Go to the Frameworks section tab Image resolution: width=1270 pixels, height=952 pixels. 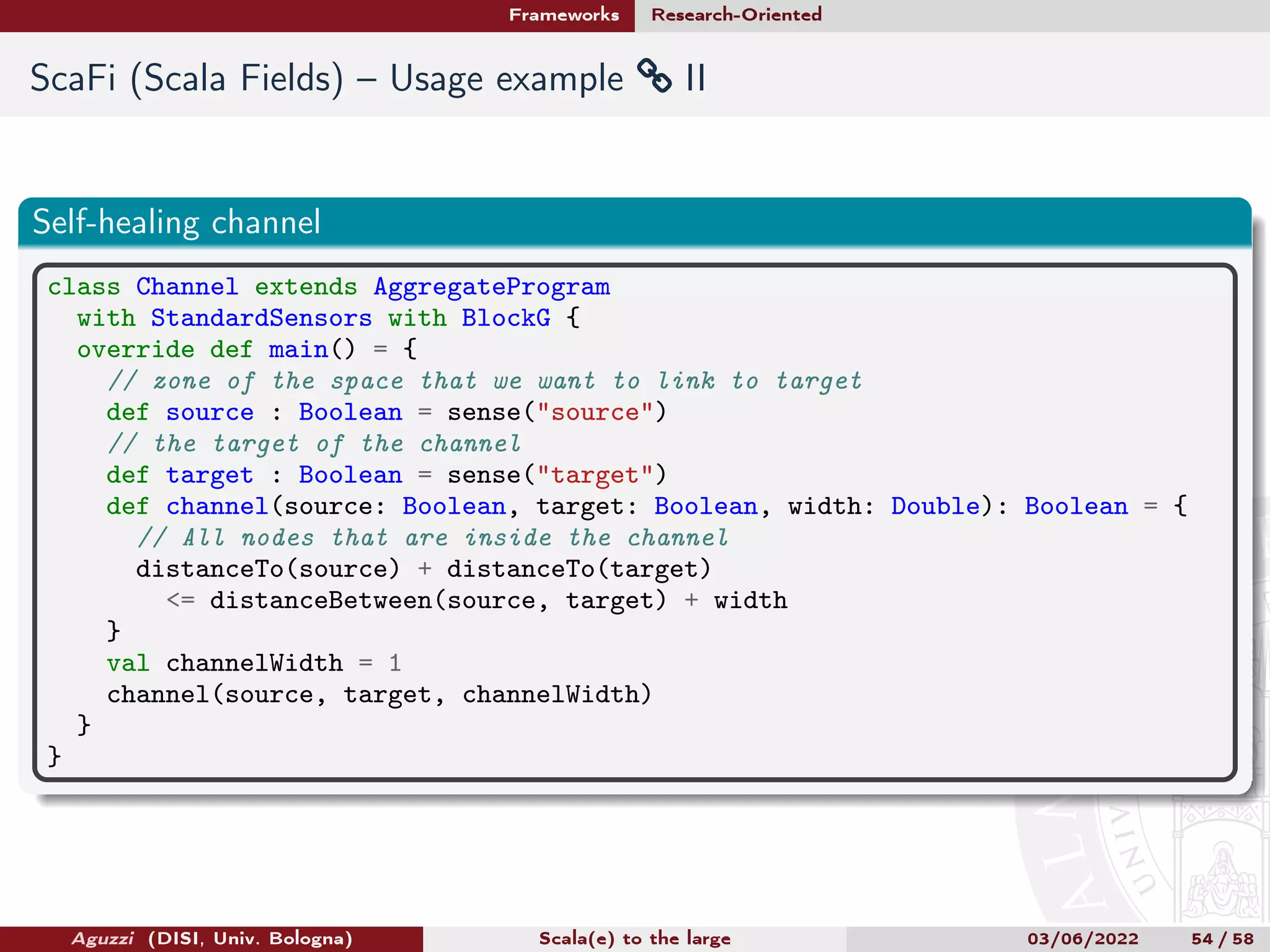[564, 15]
